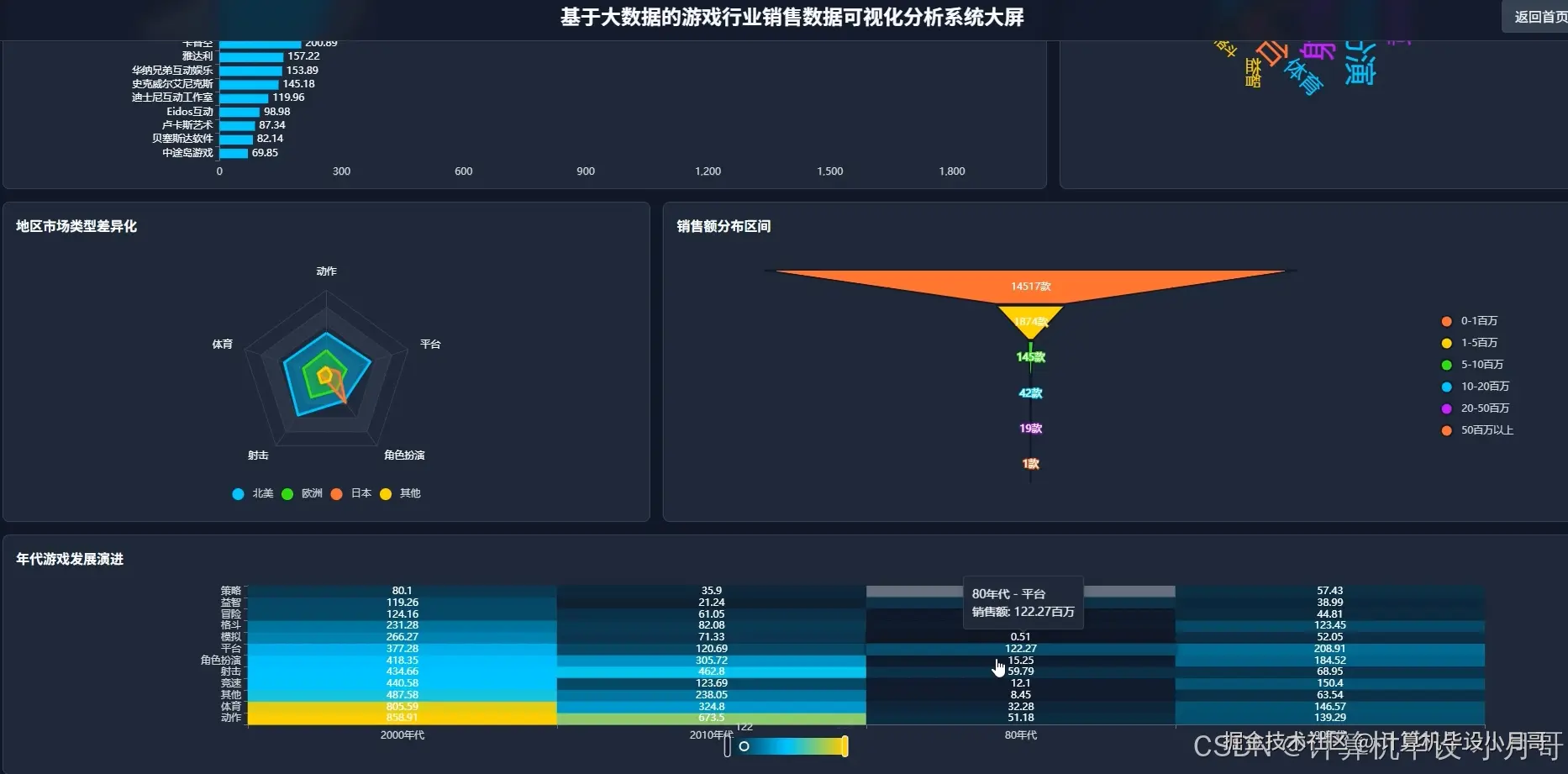Click the yellow 1-5百万 legend dot
Image resolution: width=1568 pixels, height=774 pixels.
[x=1446, y=342]
